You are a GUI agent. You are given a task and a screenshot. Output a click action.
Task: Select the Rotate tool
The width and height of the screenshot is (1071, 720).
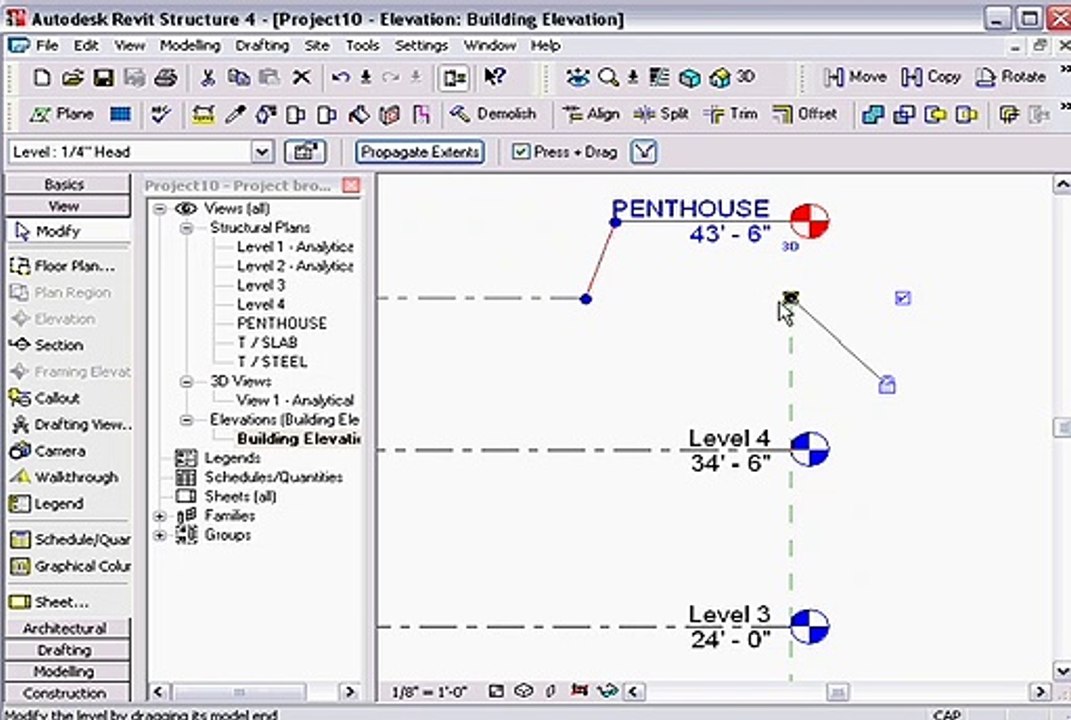[1010, 77]
